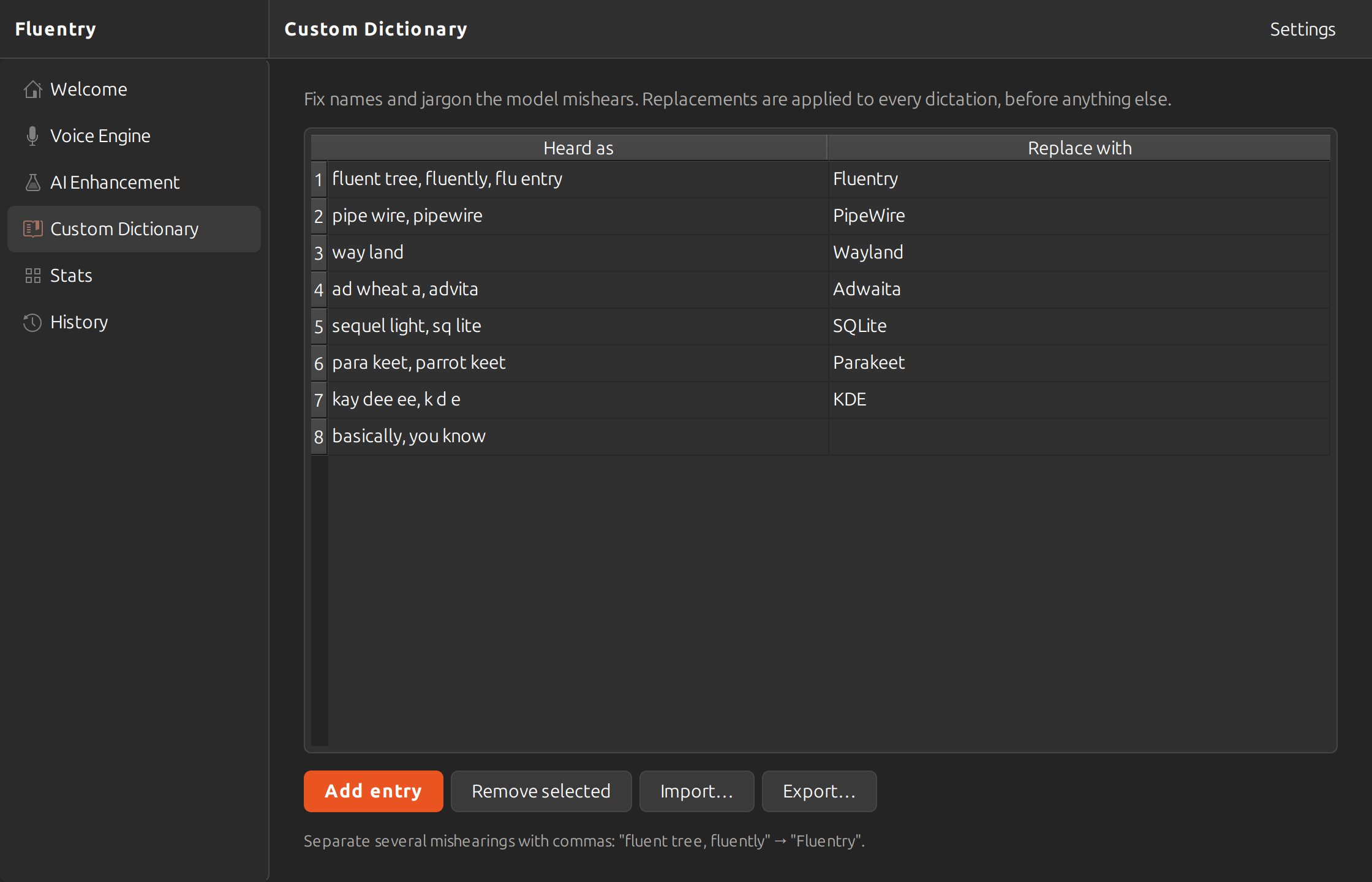Click cell 'fluent tree, fluently, flu entry'
The height and width of the screenshot is (882, 1372).
coord(578,179)
